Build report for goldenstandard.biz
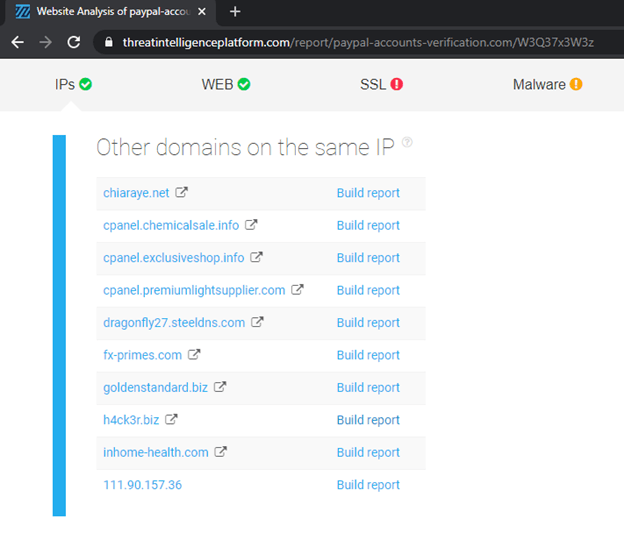 click(368, 388)
